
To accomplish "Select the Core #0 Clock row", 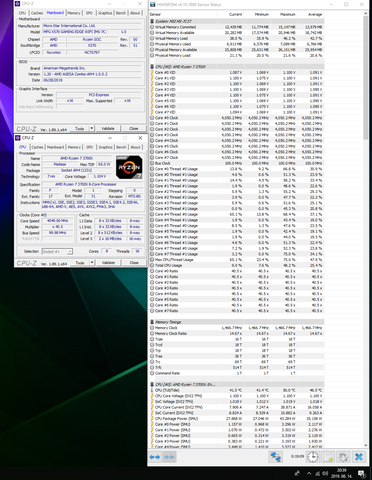I will 236,118.
